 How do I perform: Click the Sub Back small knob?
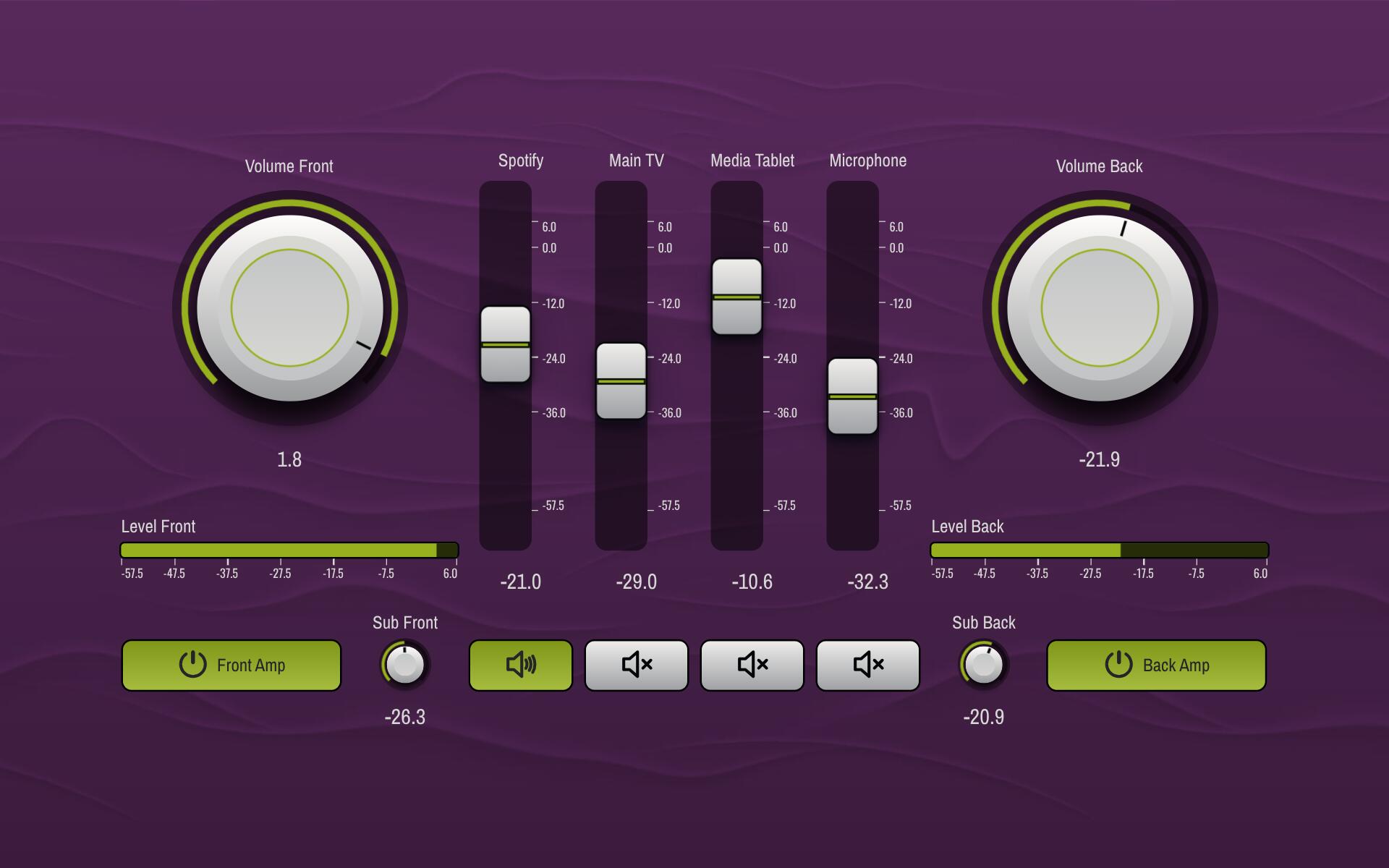(x=984, y=665)
